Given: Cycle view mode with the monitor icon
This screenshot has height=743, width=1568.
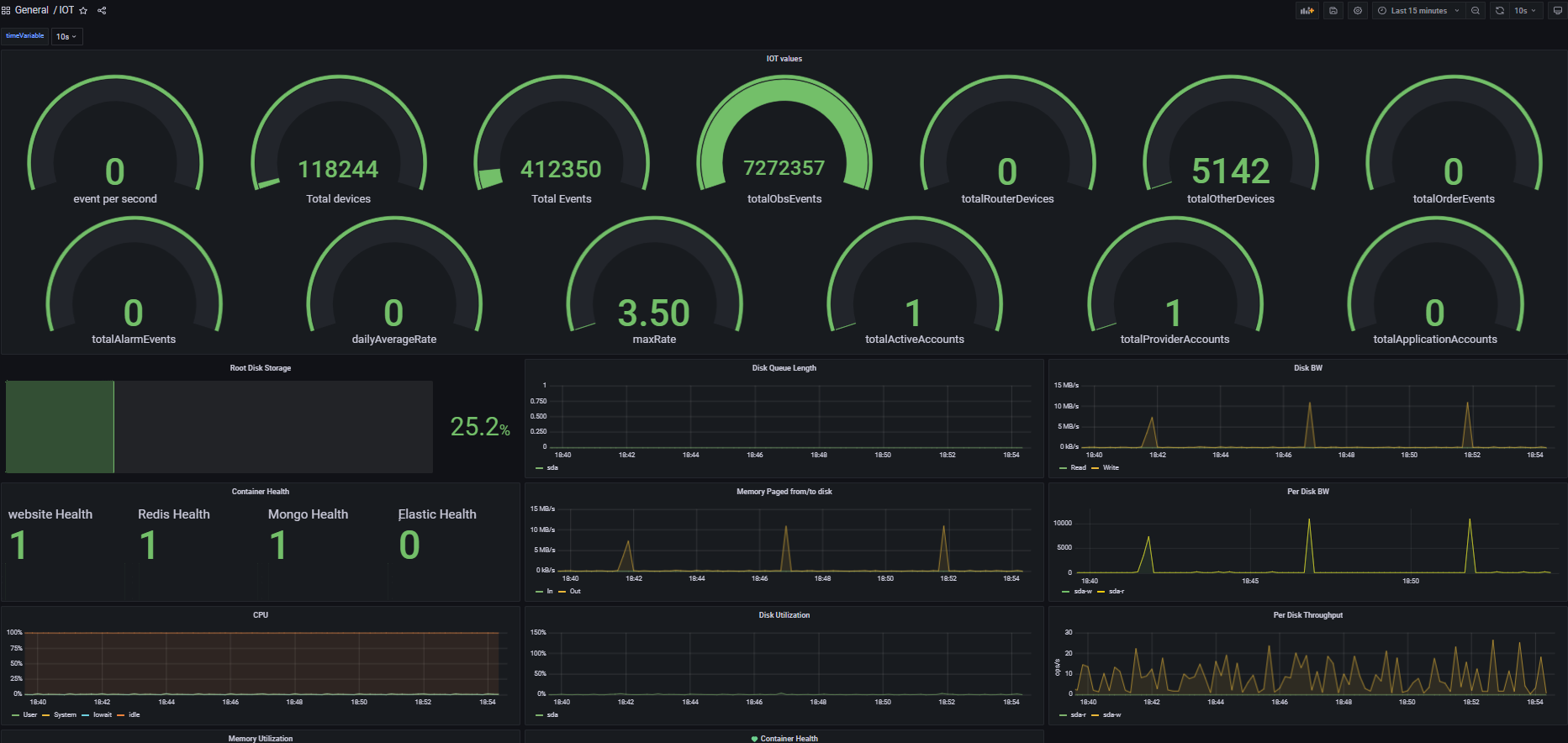Looking at the screenshot, I should 1557,11.
